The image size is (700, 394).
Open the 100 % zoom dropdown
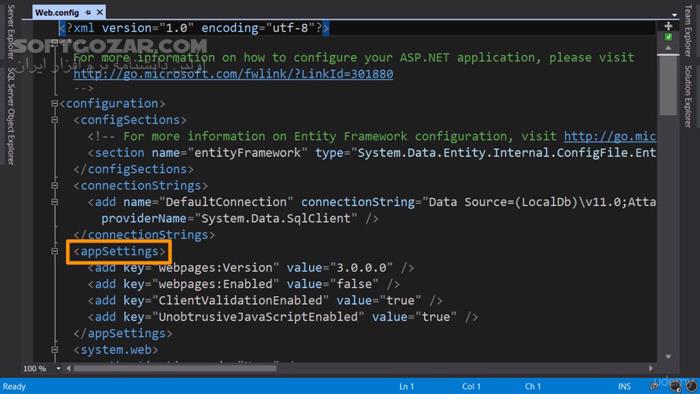pos(58,369)
